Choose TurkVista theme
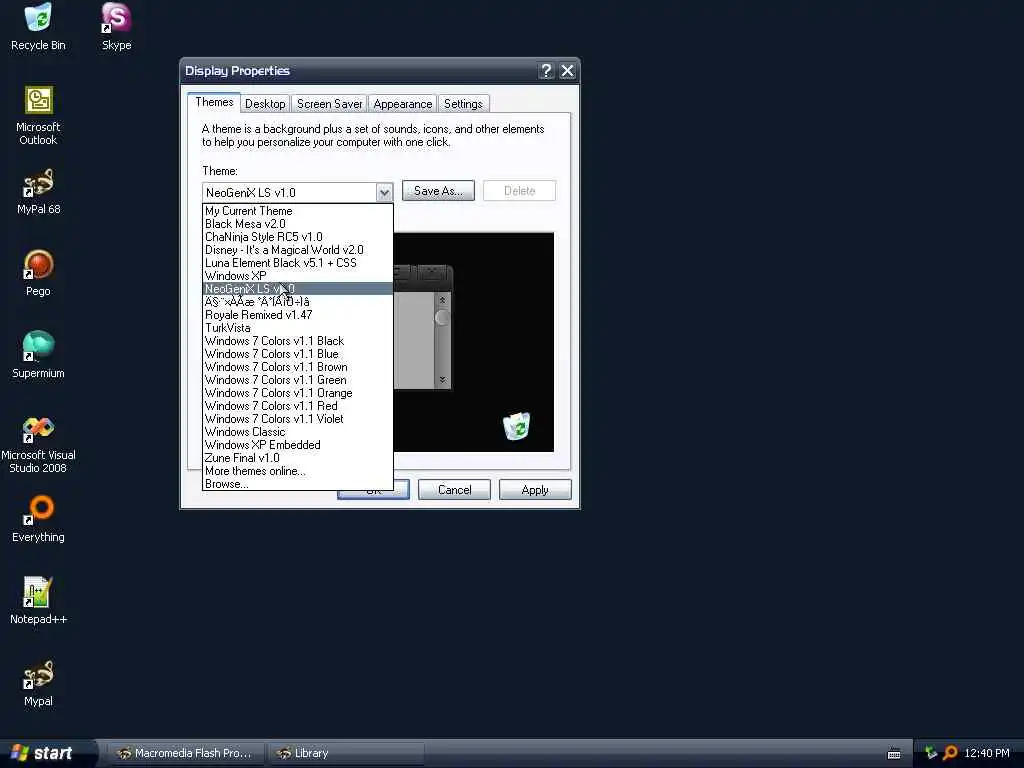Viewport: 1024px width, 768px height. click(x=298, y=328)
